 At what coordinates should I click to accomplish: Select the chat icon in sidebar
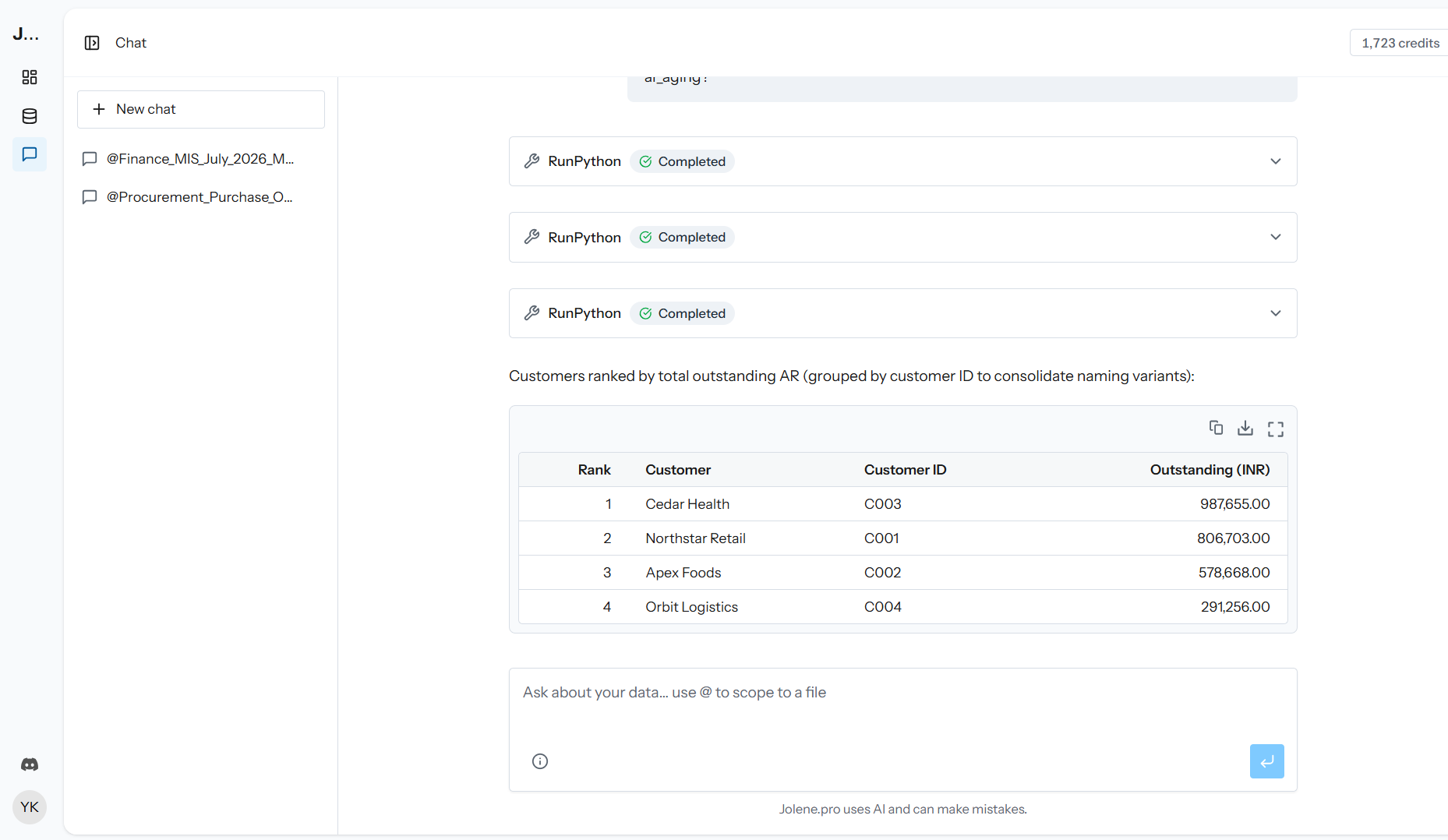click(x=30, y=154)
